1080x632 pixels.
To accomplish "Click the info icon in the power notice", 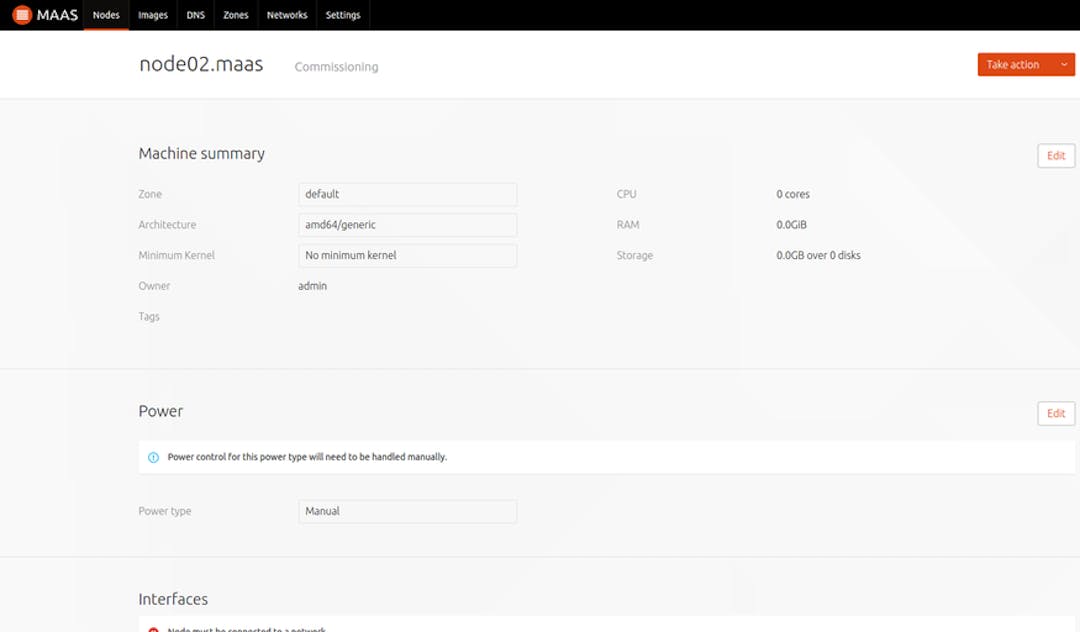I will (152, 457).
